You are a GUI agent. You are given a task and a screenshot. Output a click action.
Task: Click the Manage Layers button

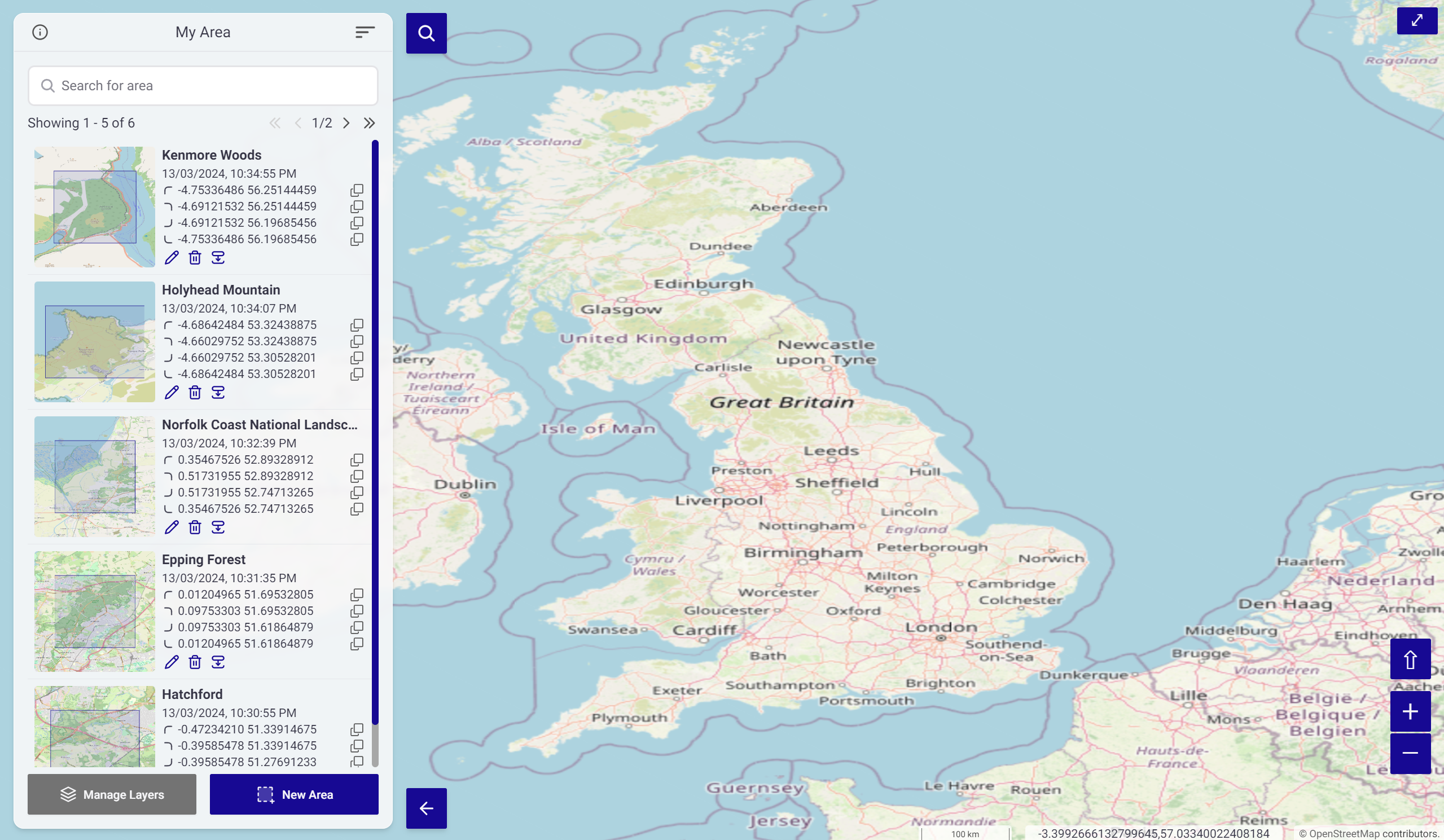pos(112,794)
